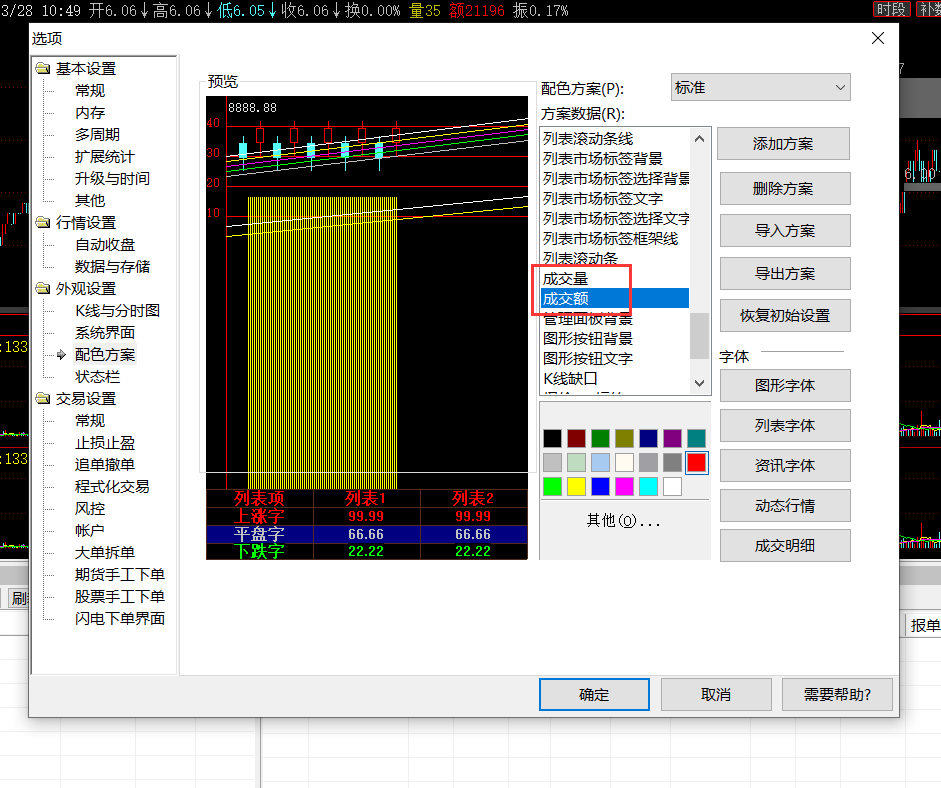Open the 配色方案 dropdown showing 标准

[760, 88]
